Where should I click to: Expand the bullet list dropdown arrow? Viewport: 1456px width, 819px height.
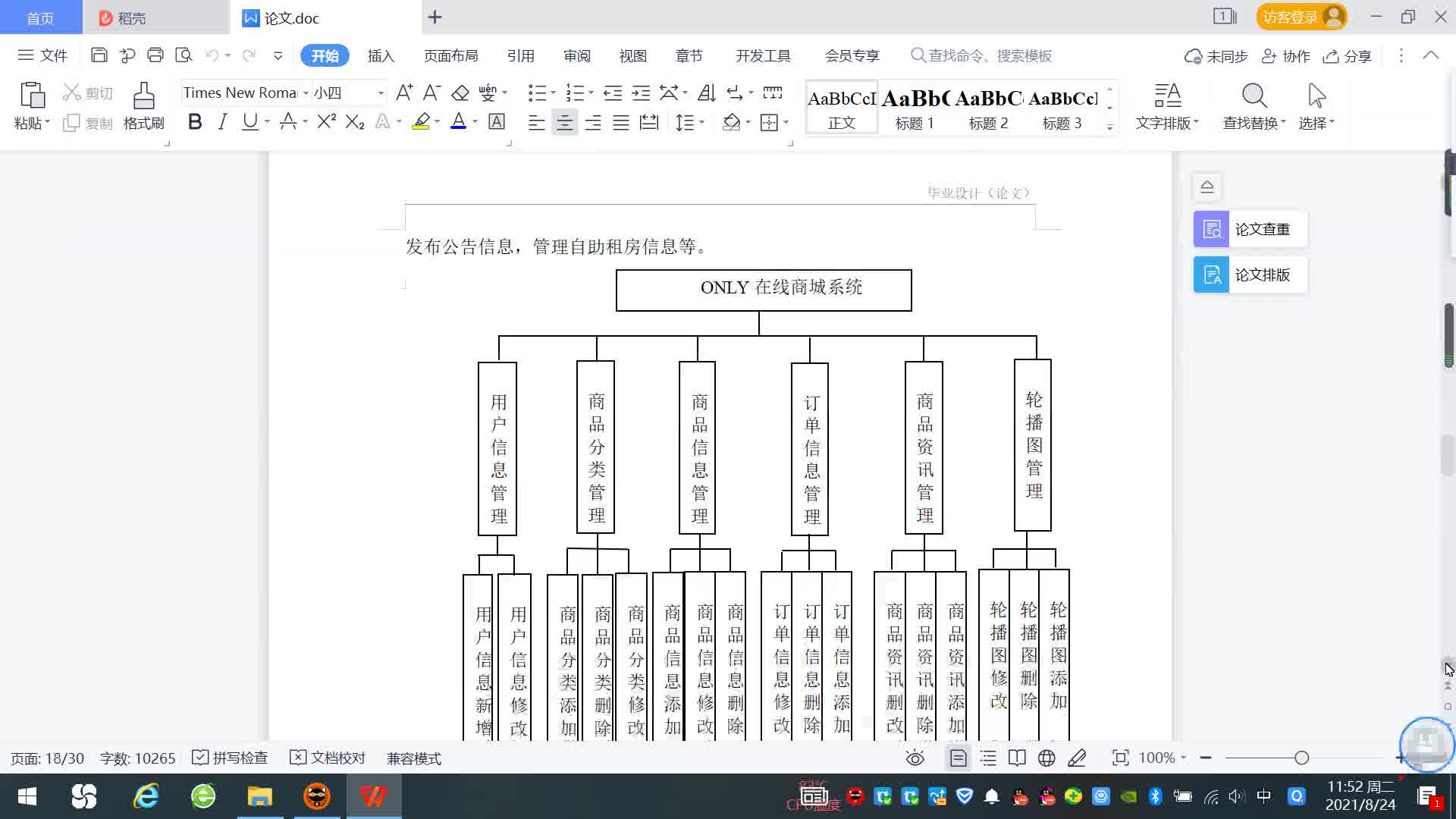[553, 93]
